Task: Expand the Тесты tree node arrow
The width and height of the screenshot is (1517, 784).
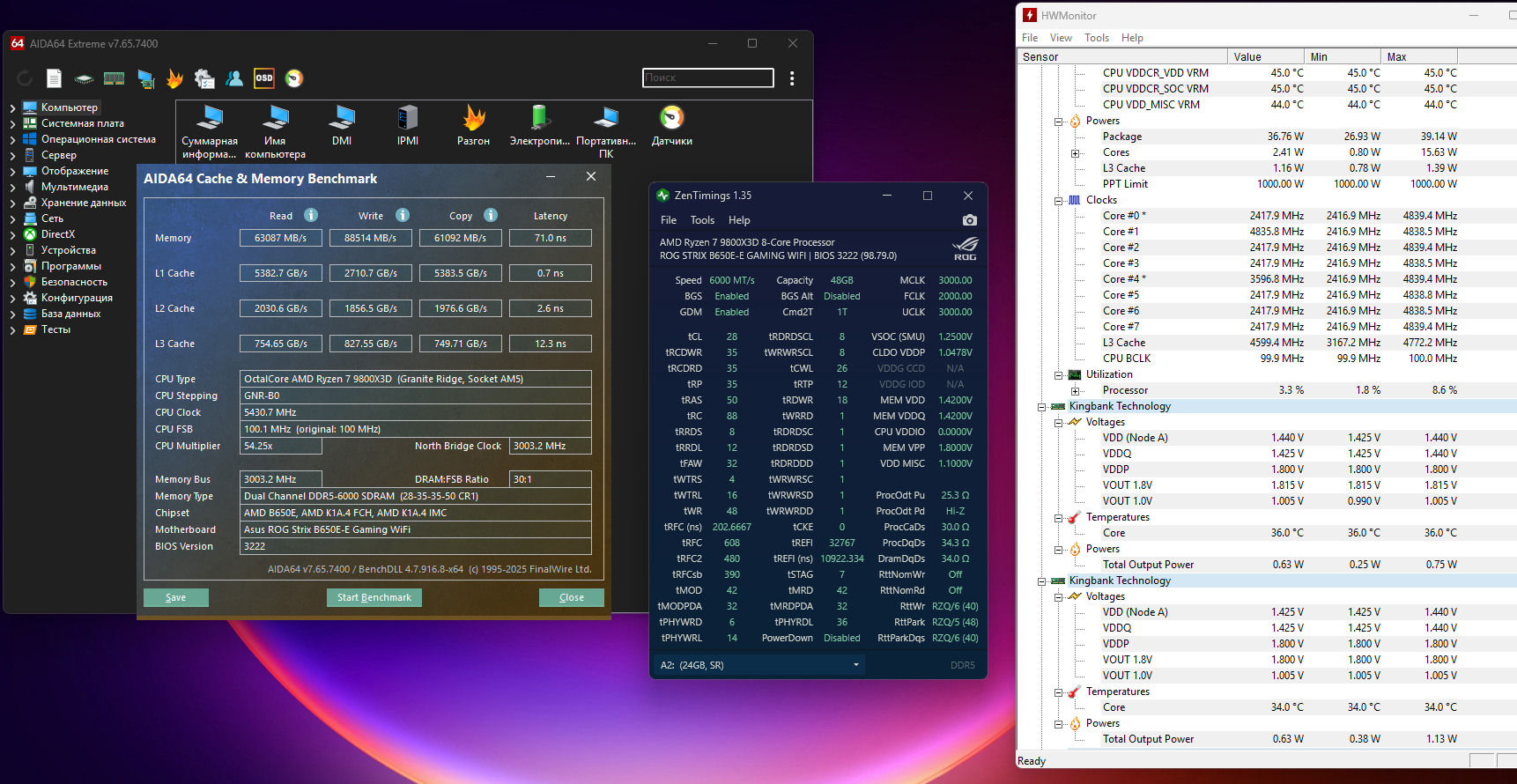Action: pyautogui.click(x=13, y=330)
